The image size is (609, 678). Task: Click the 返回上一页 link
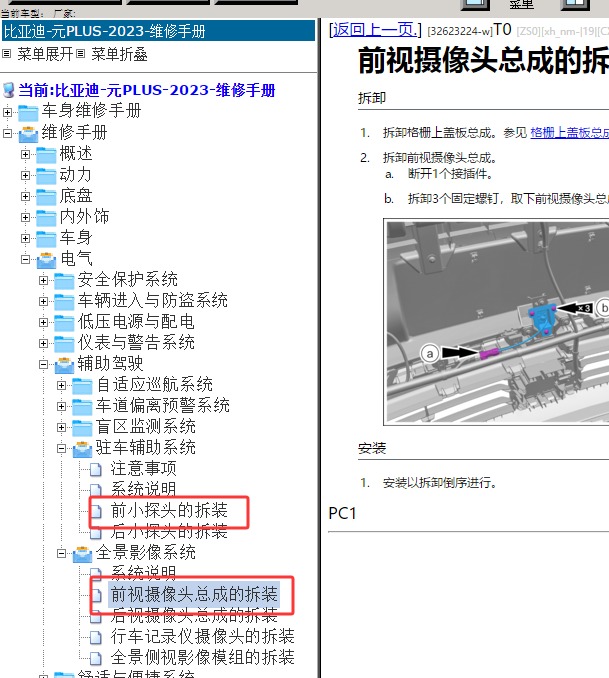coord(375,30)
